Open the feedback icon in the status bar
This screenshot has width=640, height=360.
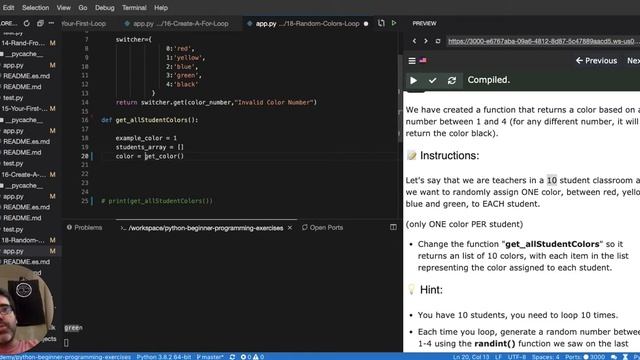click(614, 357)
